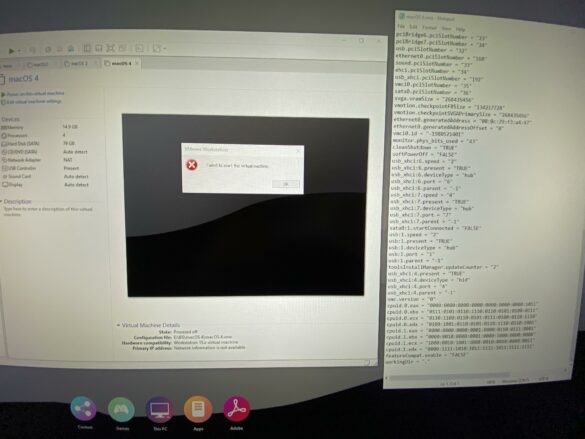Screen dimensions: 585x439
Task: Open the Help menu in Notepad
Action: (x=460, y=29)
